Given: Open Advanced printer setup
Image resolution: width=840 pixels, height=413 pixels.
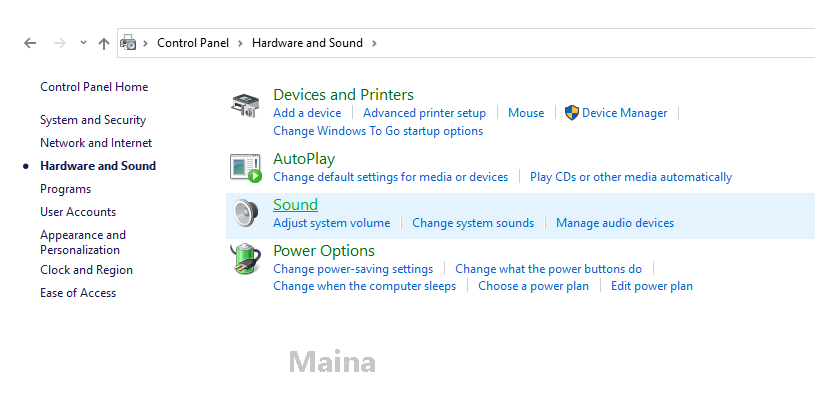Looking at the screenshot, I should 424,113.
